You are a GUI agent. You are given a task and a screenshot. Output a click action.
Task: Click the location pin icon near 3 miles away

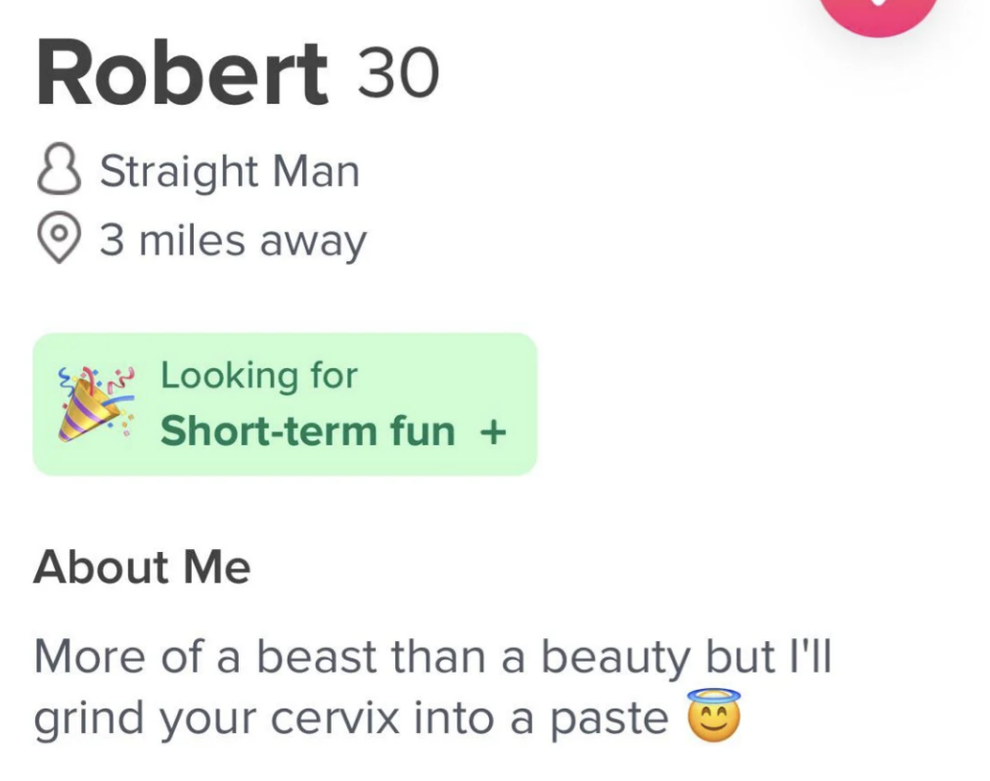coord(58,238)
